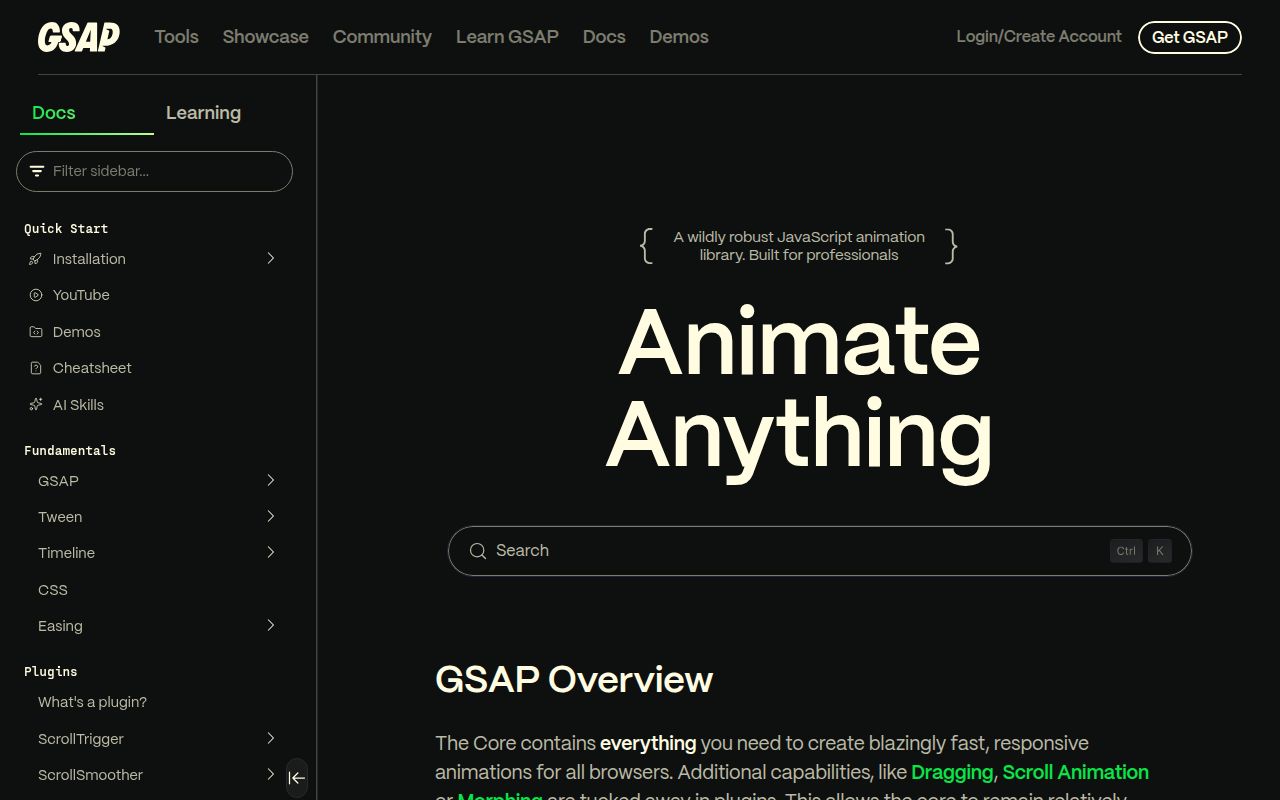Click the Quick Start section label
The width and height of the screenshot is (1280, 800).
coord(66,228)
